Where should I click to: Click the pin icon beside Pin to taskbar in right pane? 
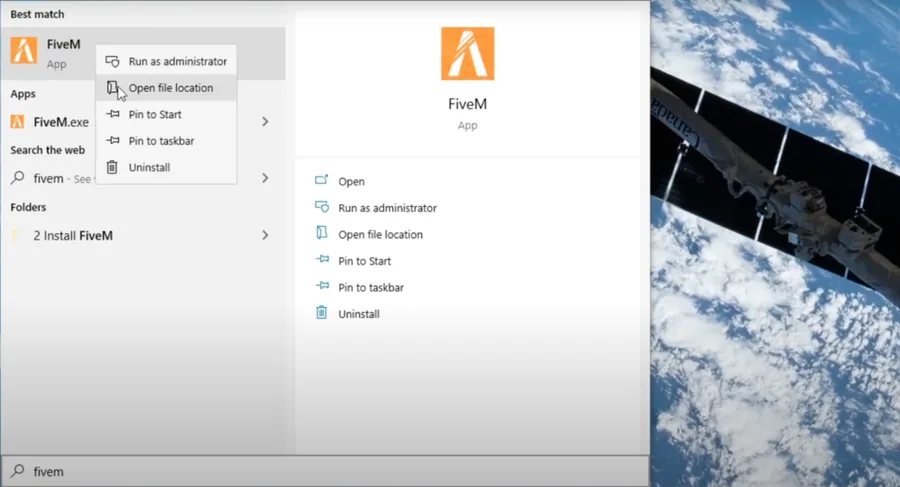pyautogui.click(x=322, y=285)
